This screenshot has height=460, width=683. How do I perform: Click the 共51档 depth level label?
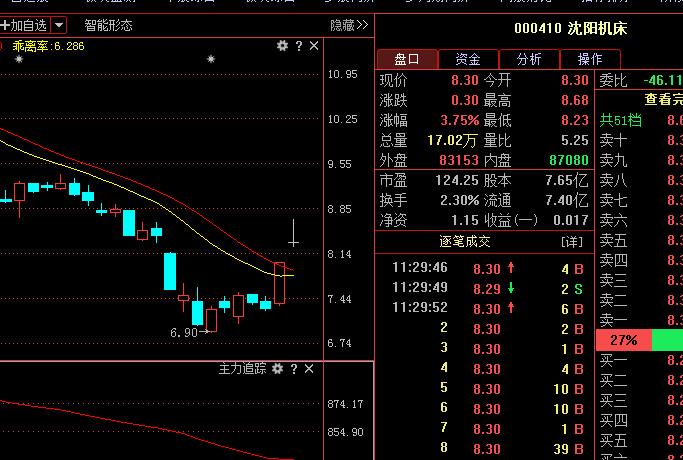point(620,120)
